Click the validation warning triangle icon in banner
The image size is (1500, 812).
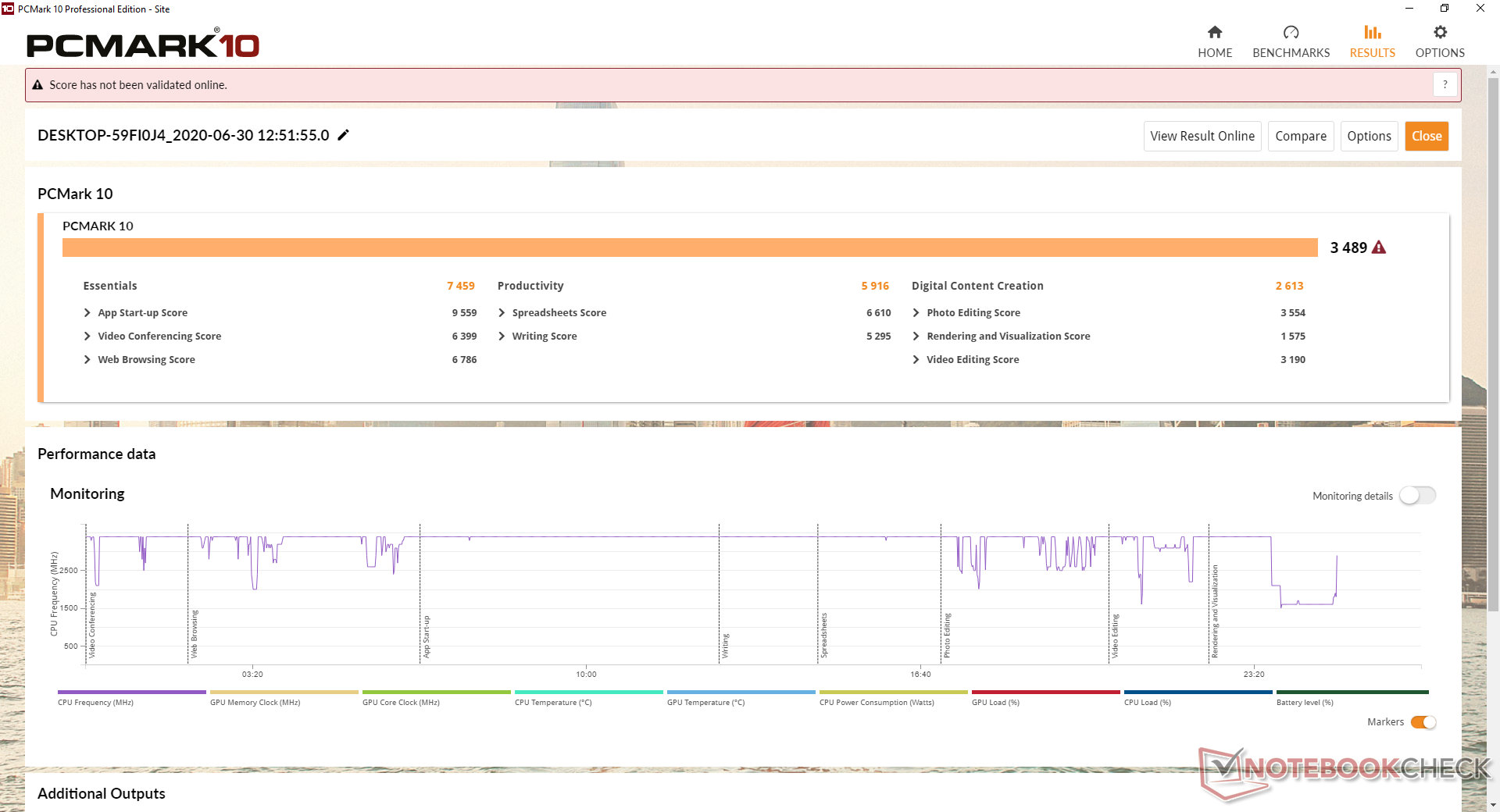click(x=37, y=85)
